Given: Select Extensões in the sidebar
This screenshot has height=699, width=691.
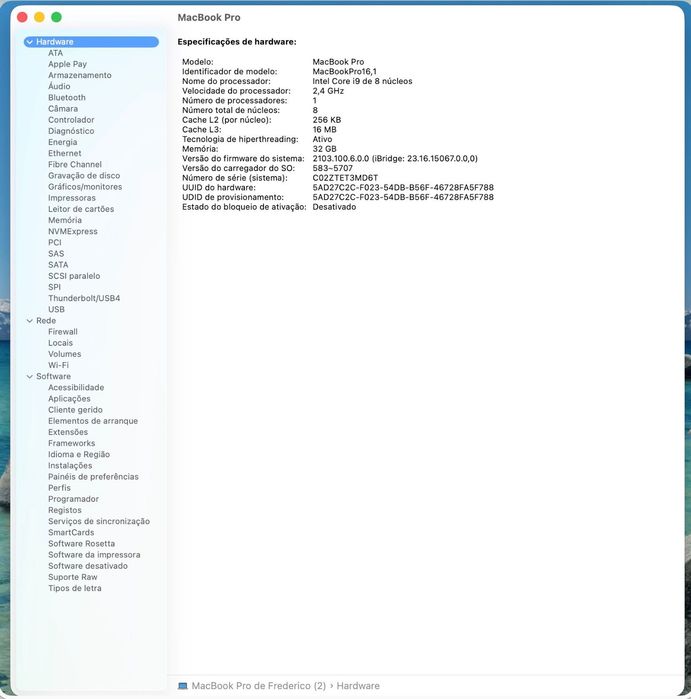Looking at the screenshot, I should (x=68, y=432).
